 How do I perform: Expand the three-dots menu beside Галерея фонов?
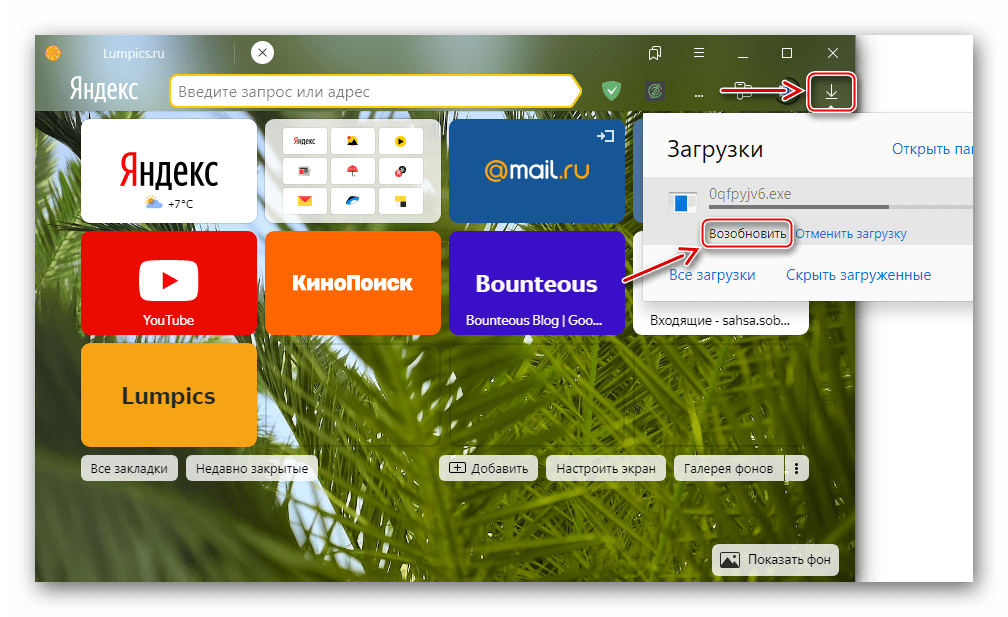click(x=796, y=469)
